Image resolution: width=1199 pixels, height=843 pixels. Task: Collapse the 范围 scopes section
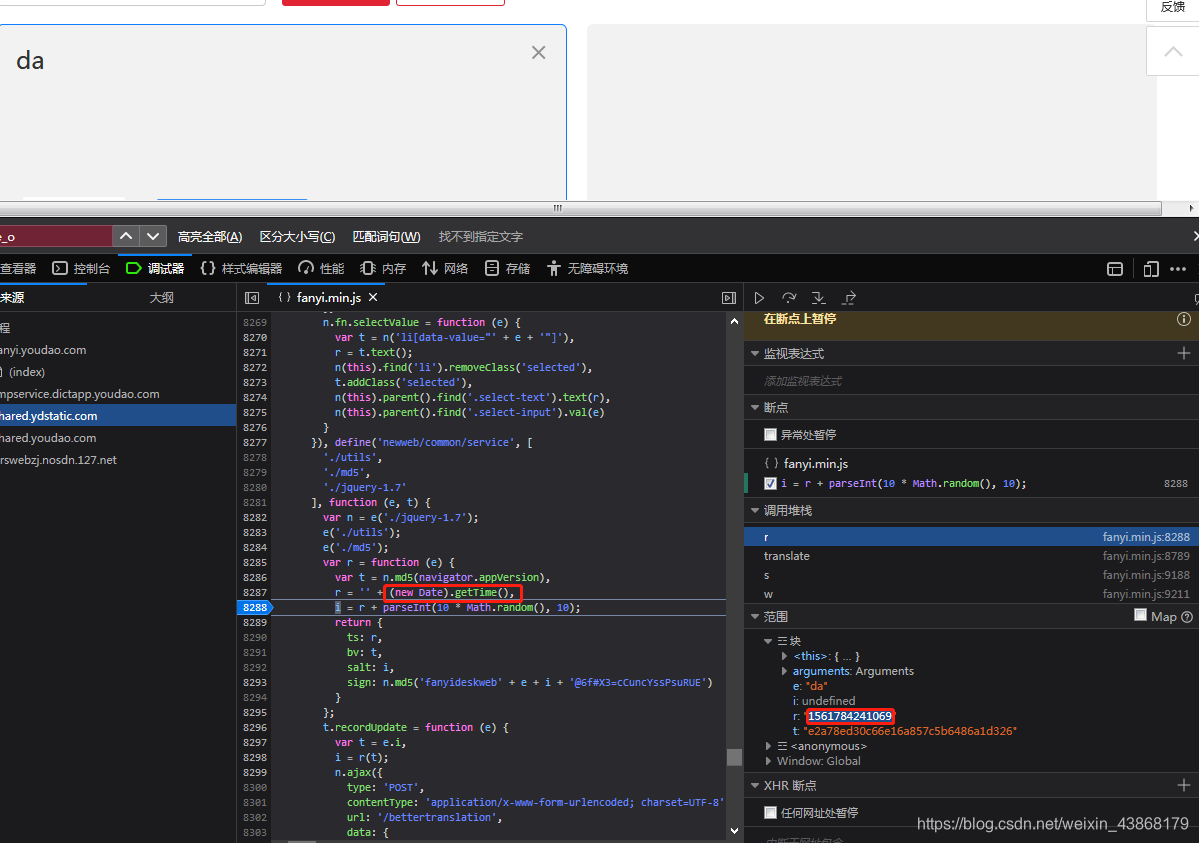point(755,617)
